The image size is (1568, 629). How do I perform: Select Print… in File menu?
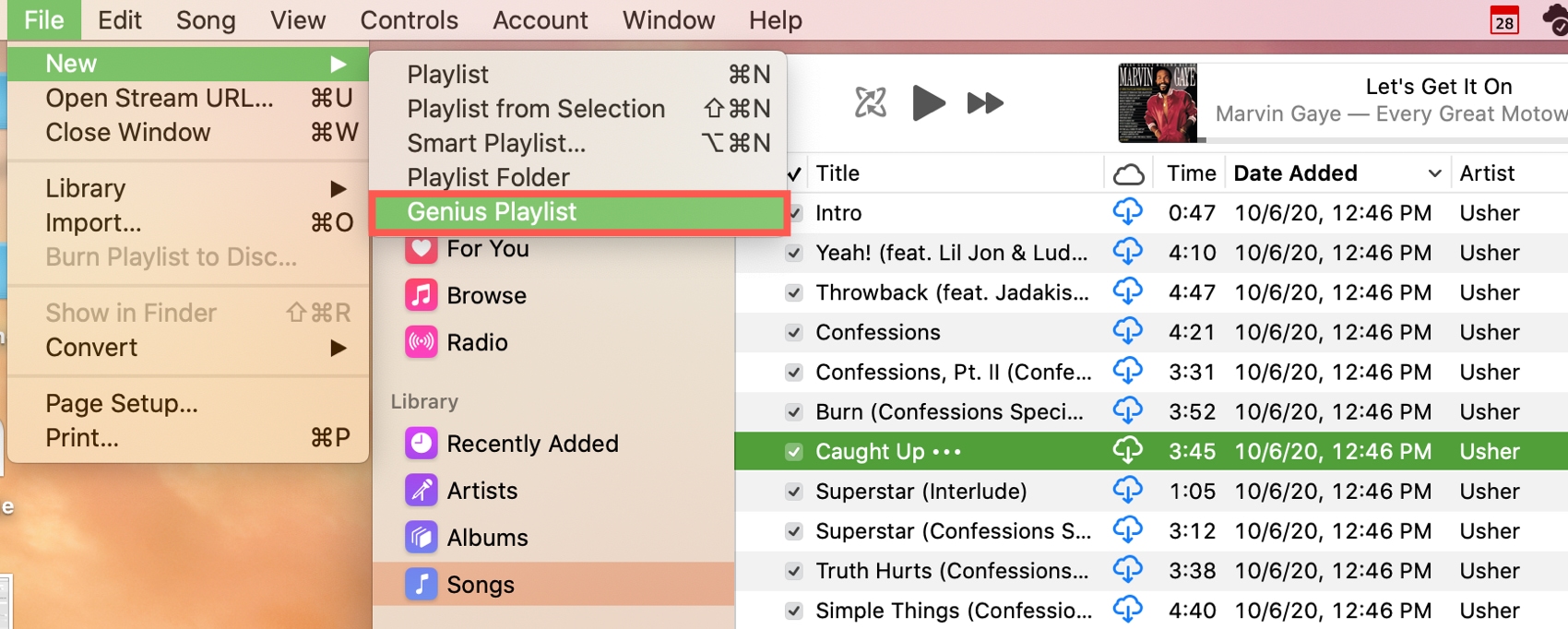tap(188, 438)
